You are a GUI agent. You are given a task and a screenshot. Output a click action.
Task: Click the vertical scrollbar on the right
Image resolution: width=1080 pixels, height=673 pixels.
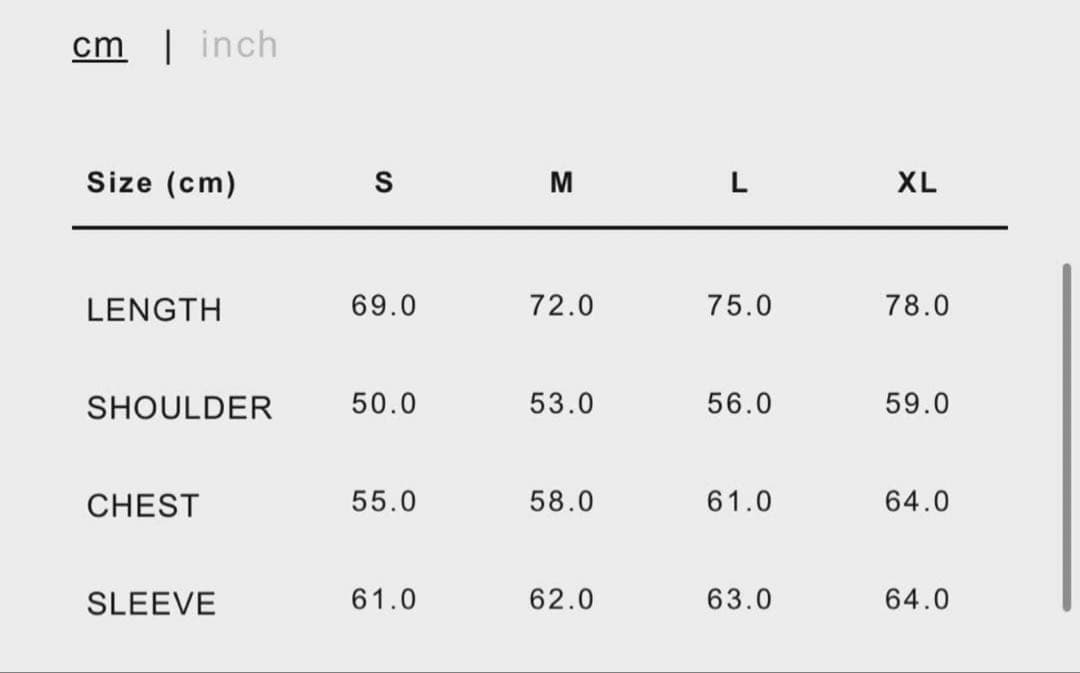click(x=1066, y=436)
